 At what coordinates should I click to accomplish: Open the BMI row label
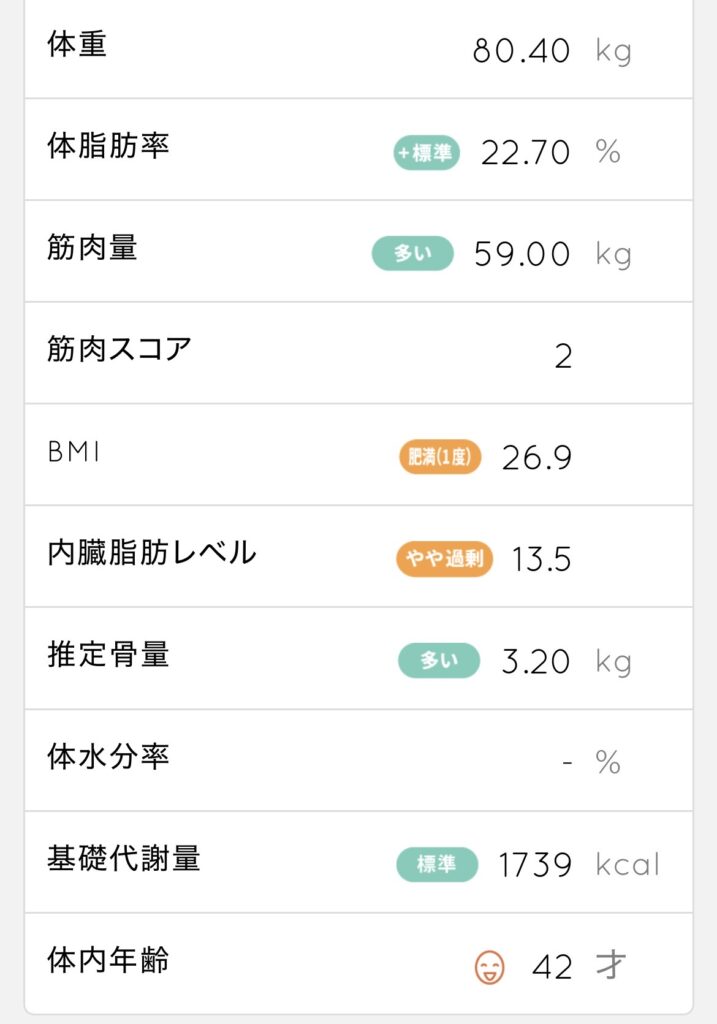tap(74, 452)
